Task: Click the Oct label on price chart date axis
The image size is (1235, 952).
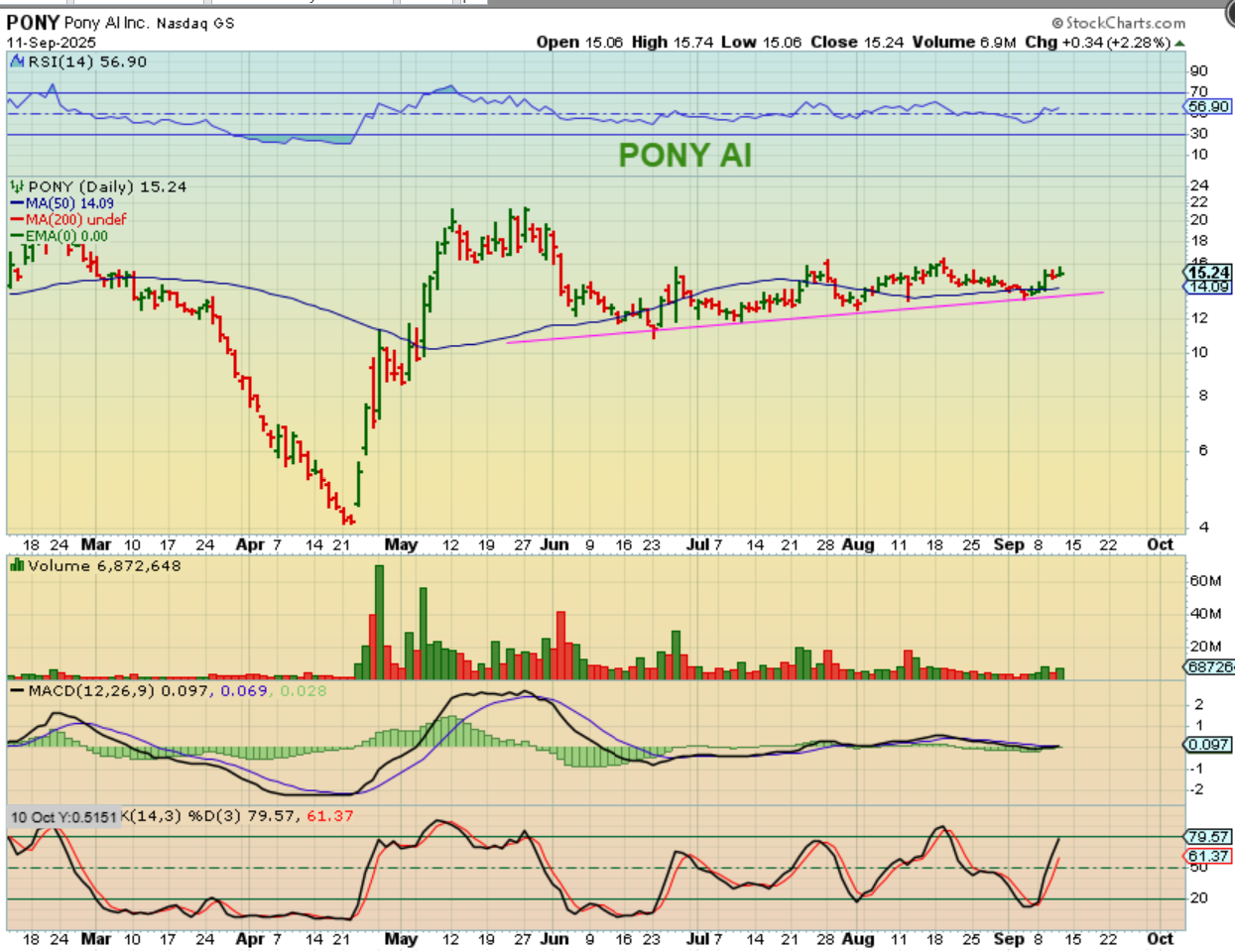Action: pos(1160,544)
